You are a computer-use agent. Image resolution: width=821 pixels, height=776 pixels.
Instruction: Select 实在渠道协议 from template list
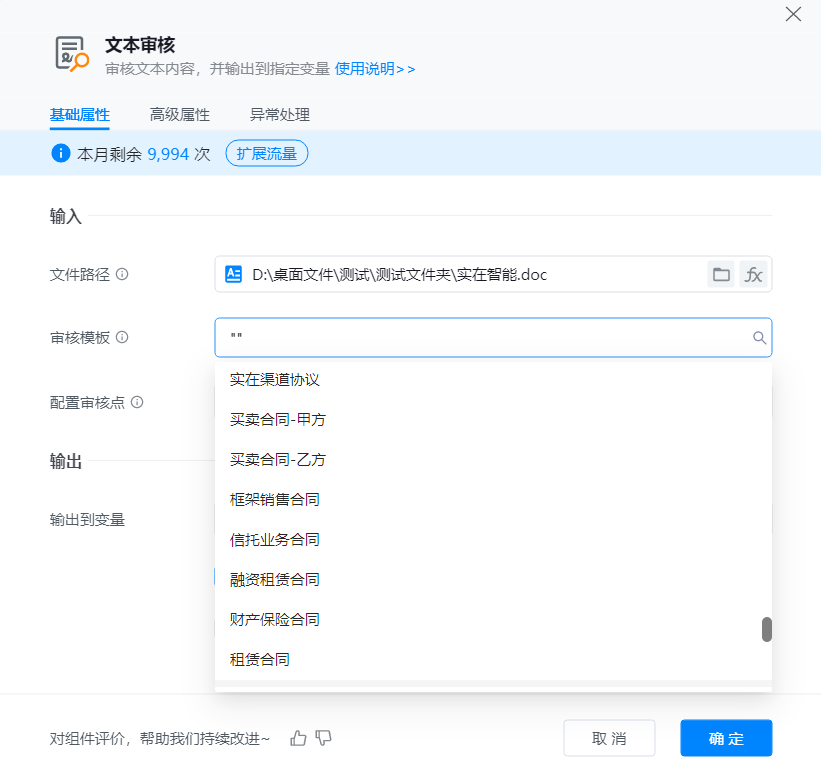pos(274,380)
